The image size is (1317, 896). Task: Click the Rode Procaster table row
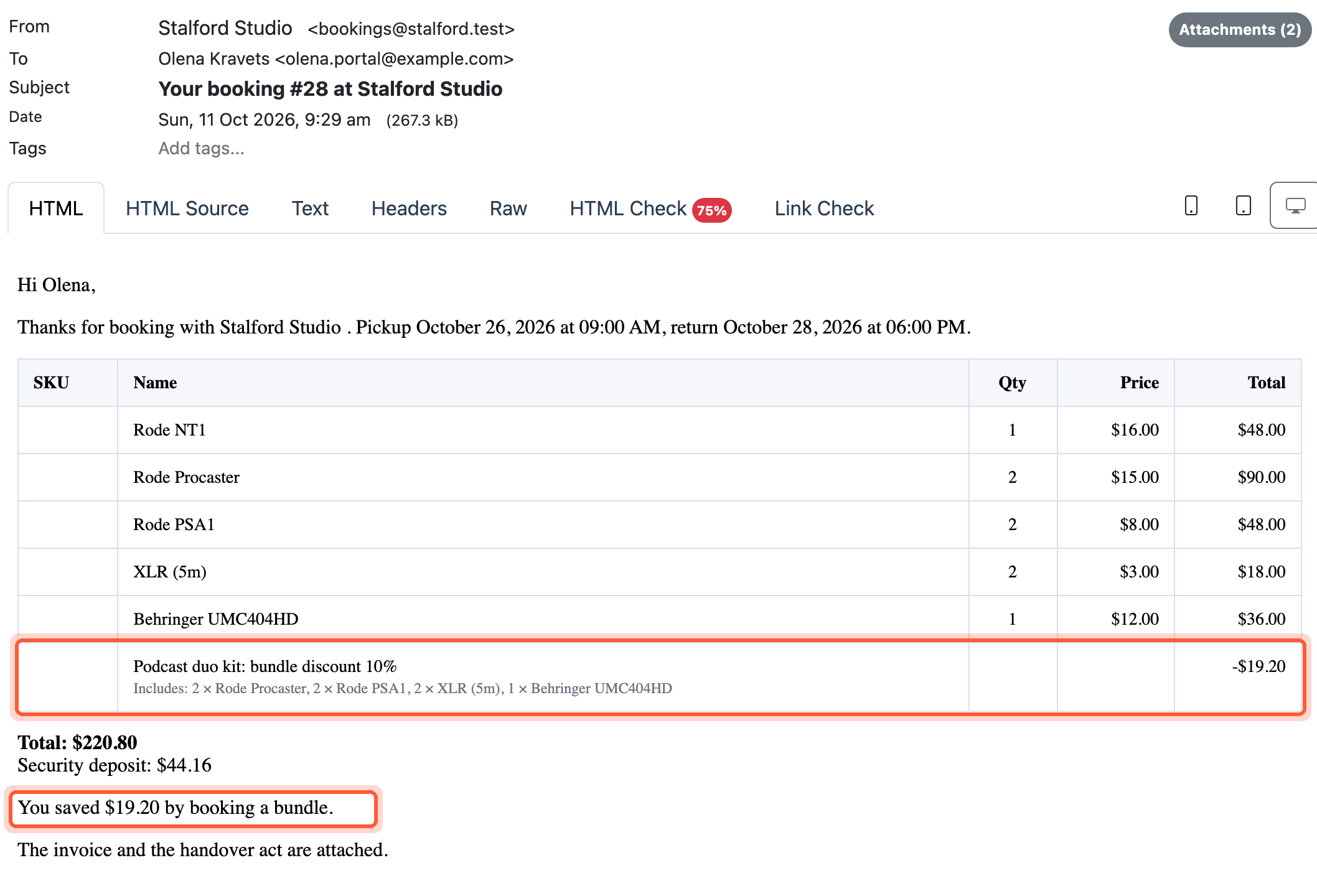click(660, 477)
